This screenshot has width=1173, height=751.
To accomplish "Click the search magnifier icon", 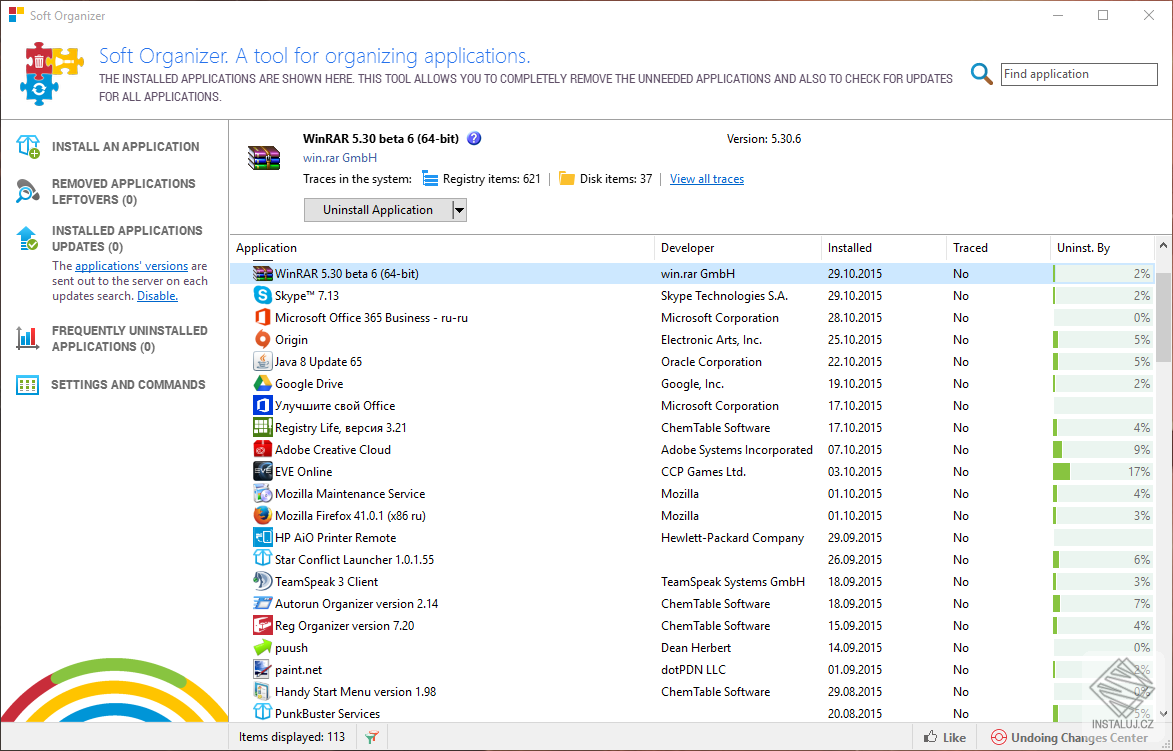I will coord(981,74).
